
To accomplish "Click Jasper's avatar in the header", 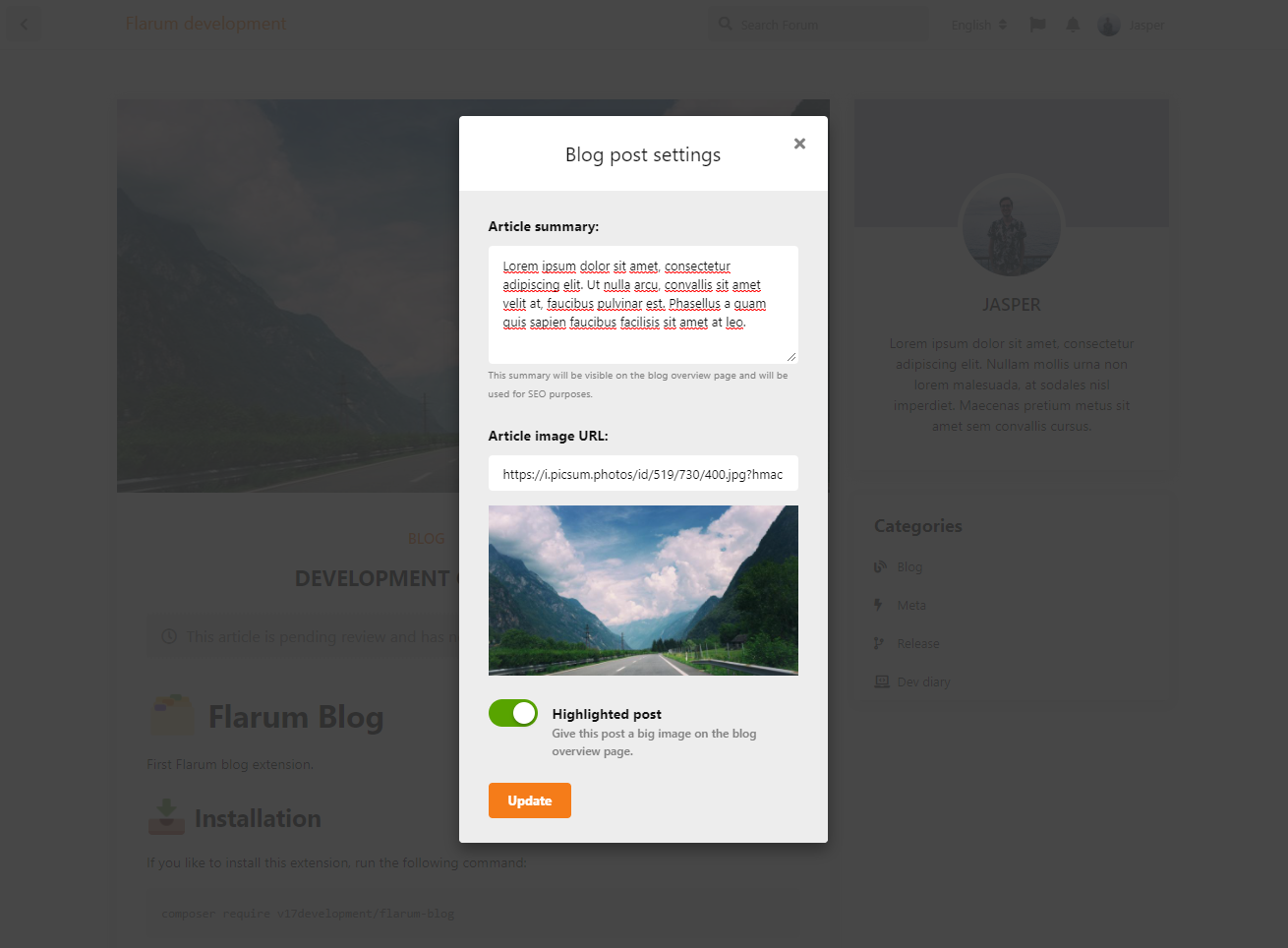I will click(x=1109, y=25).
